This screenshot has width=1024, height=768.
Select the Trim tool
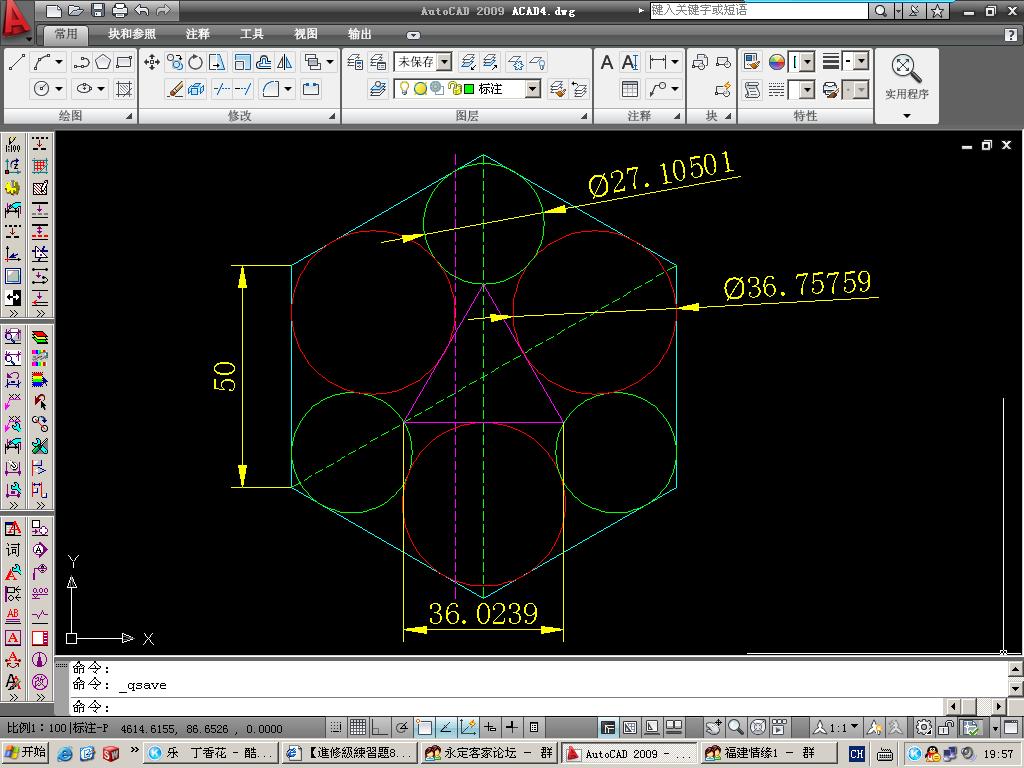[221, 89]
